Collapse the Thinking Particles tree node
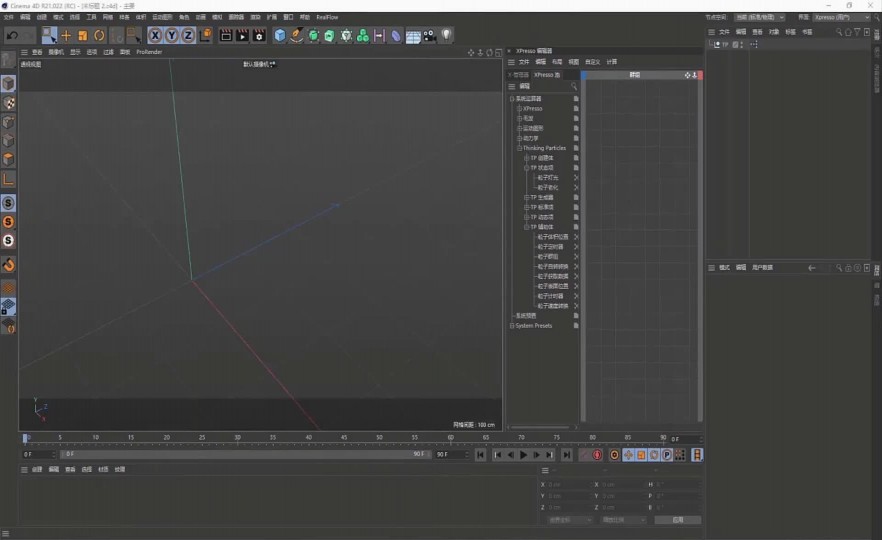The height and width of the screenshot is (540, 882). click(519, 148)
